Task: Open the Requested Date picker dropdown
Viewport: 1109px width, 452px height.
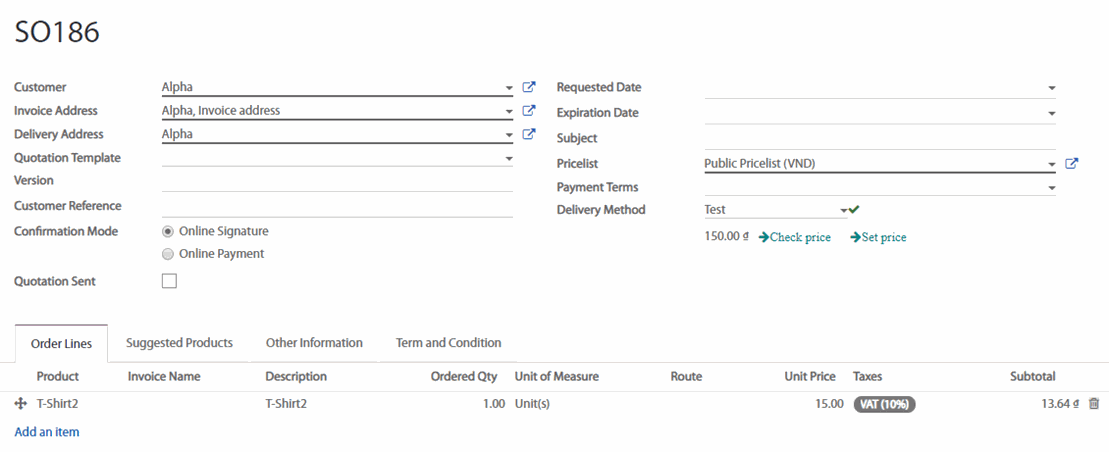Action: (x=1051, y=88)
